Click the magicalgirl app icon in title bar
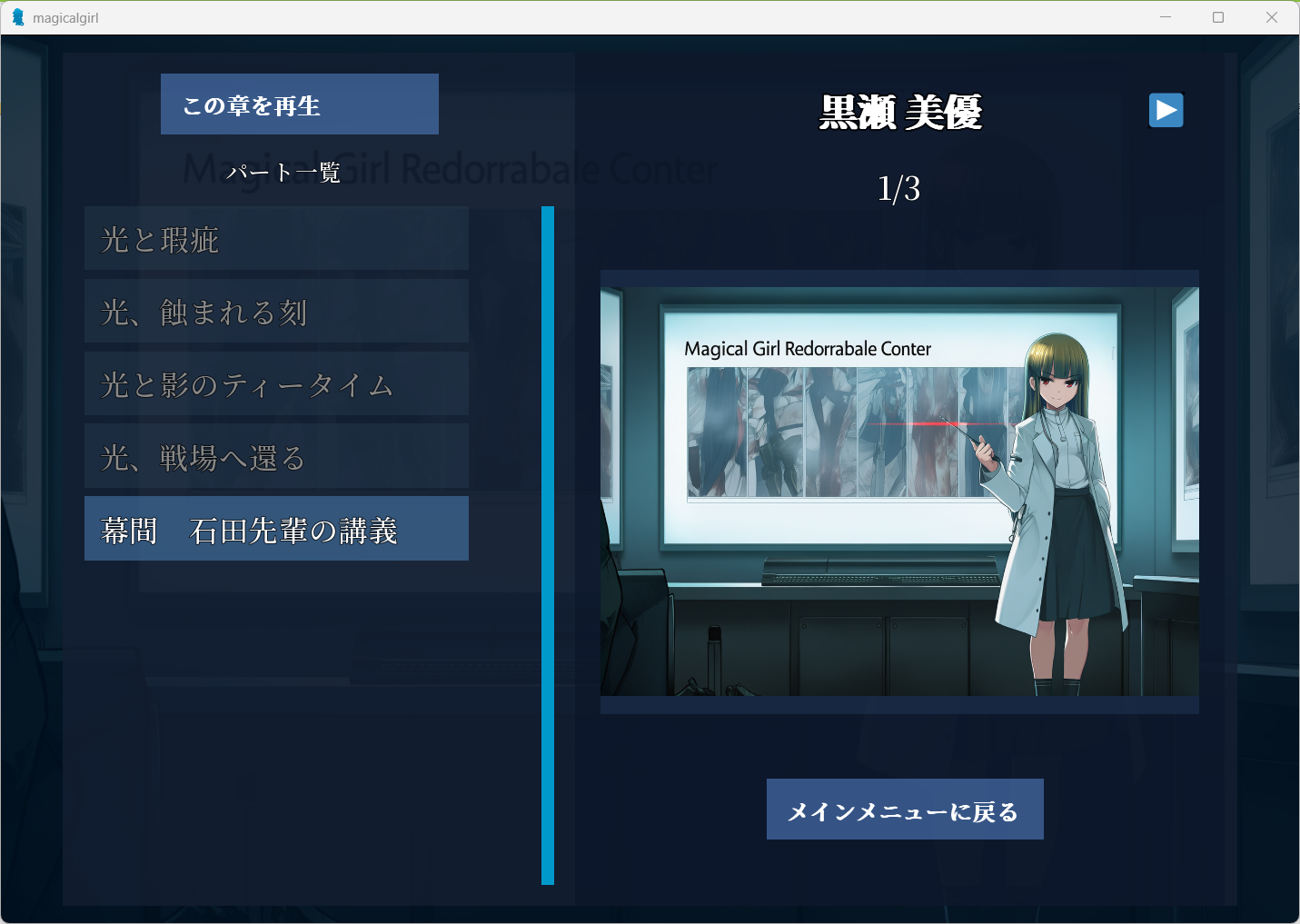This screenshot has height=924, width=1300. [x=17, y=17]
